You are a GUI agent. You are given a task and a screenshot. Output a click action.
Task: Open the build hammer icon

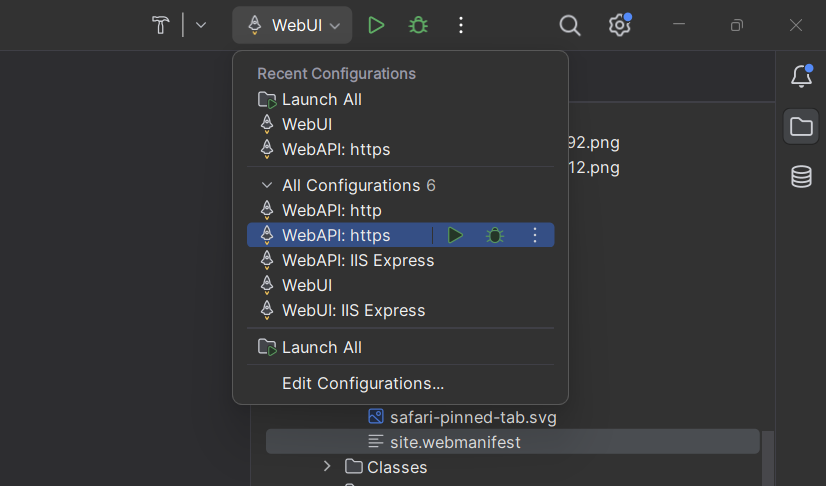[x=161, y=25]
